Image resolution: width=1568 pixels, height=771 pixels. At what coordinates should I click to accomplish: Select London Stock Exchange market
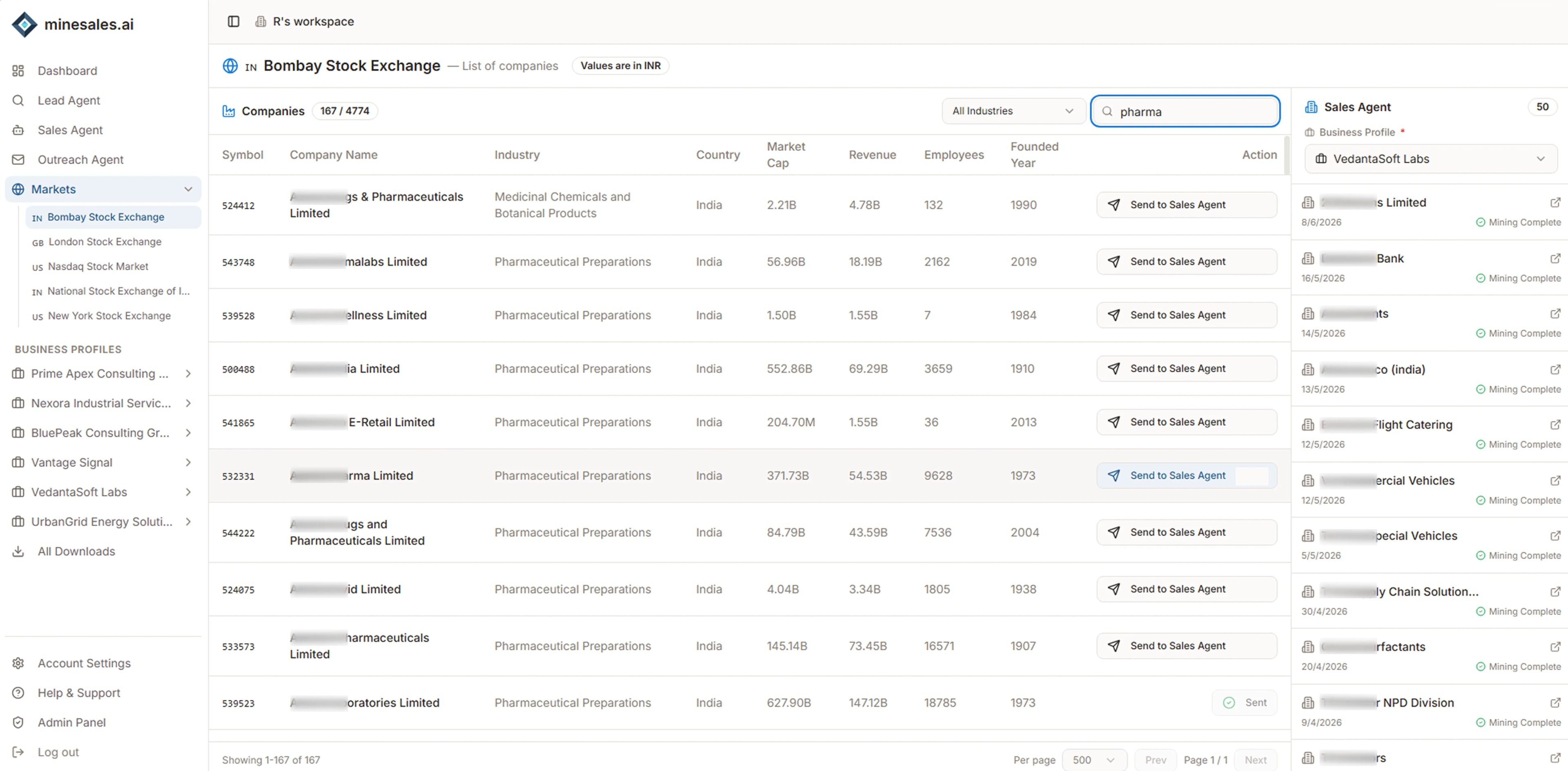(105, 242)
